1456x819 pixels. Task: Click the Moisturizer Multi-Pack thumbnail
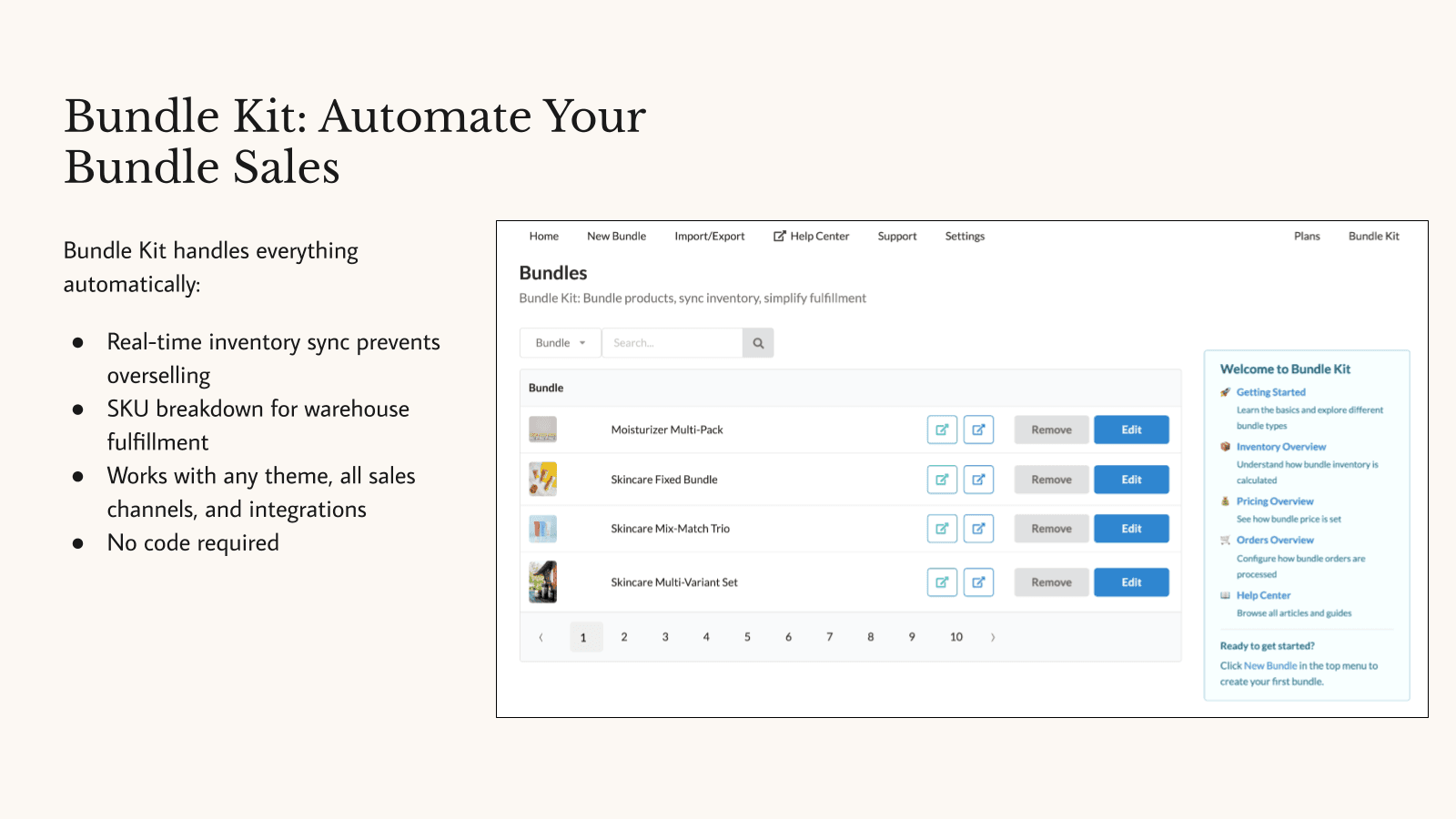tap(543, 430)
